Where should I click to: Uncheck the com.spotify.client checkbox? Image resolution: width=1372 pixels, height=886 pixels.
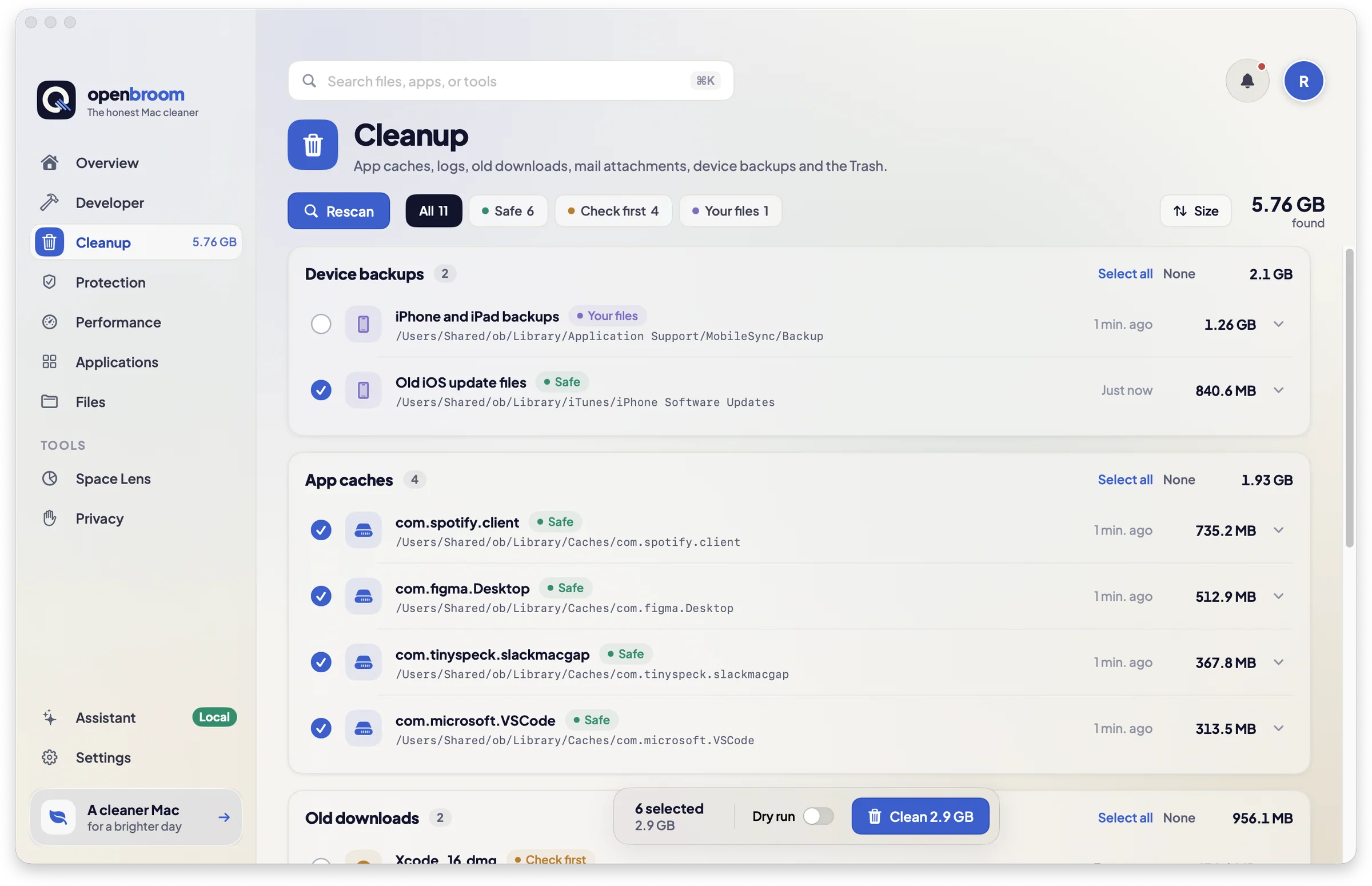(x=321, y=530)
